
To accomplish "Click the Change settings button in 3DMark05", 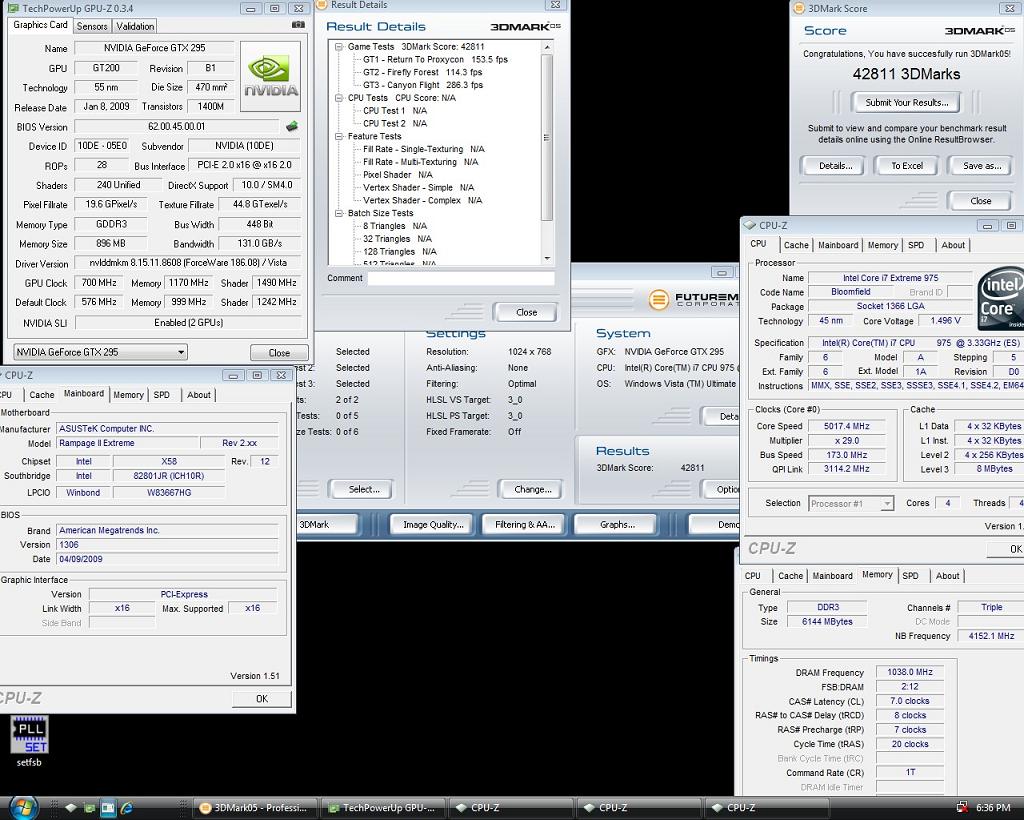I will tap(532, 489).
